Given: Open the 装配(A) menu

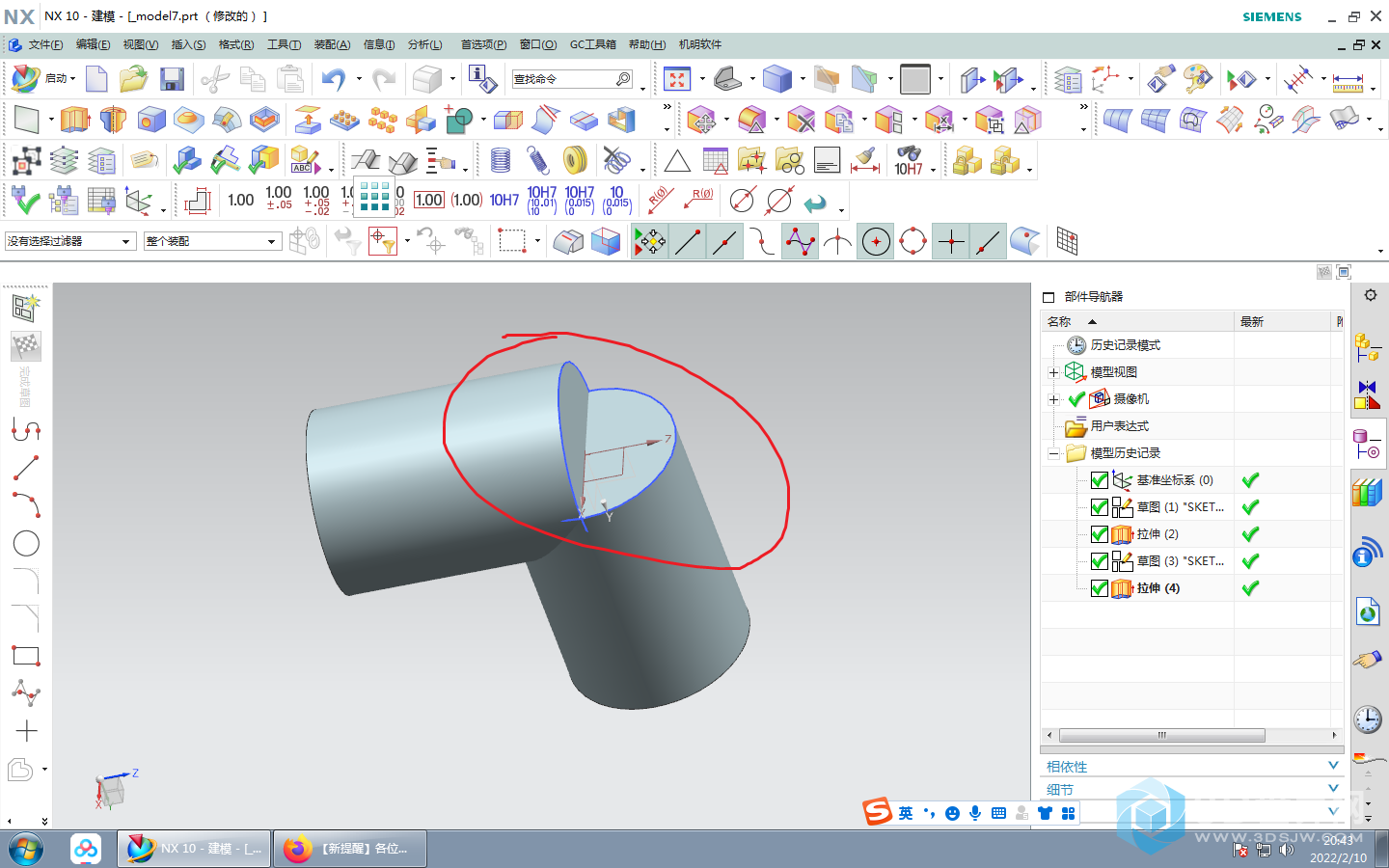Looking at the screenshot, I should coord(332,44).
